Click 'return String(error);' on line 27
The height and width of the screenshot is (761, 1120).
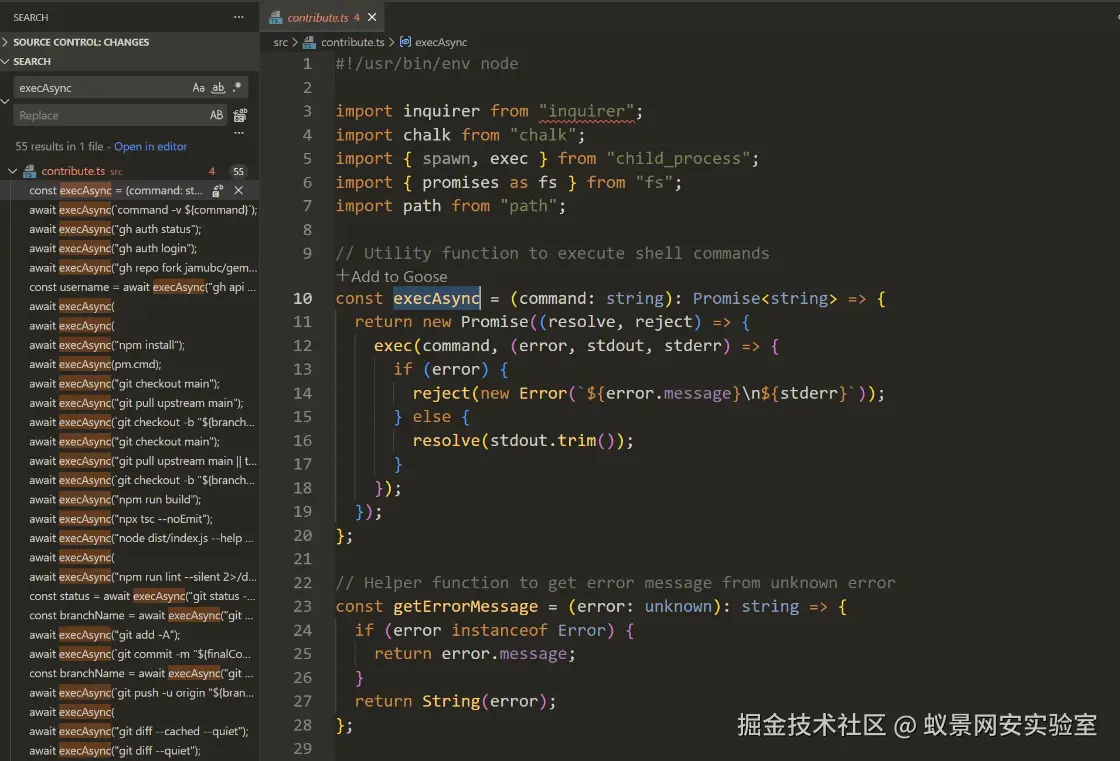pos(455,701)
